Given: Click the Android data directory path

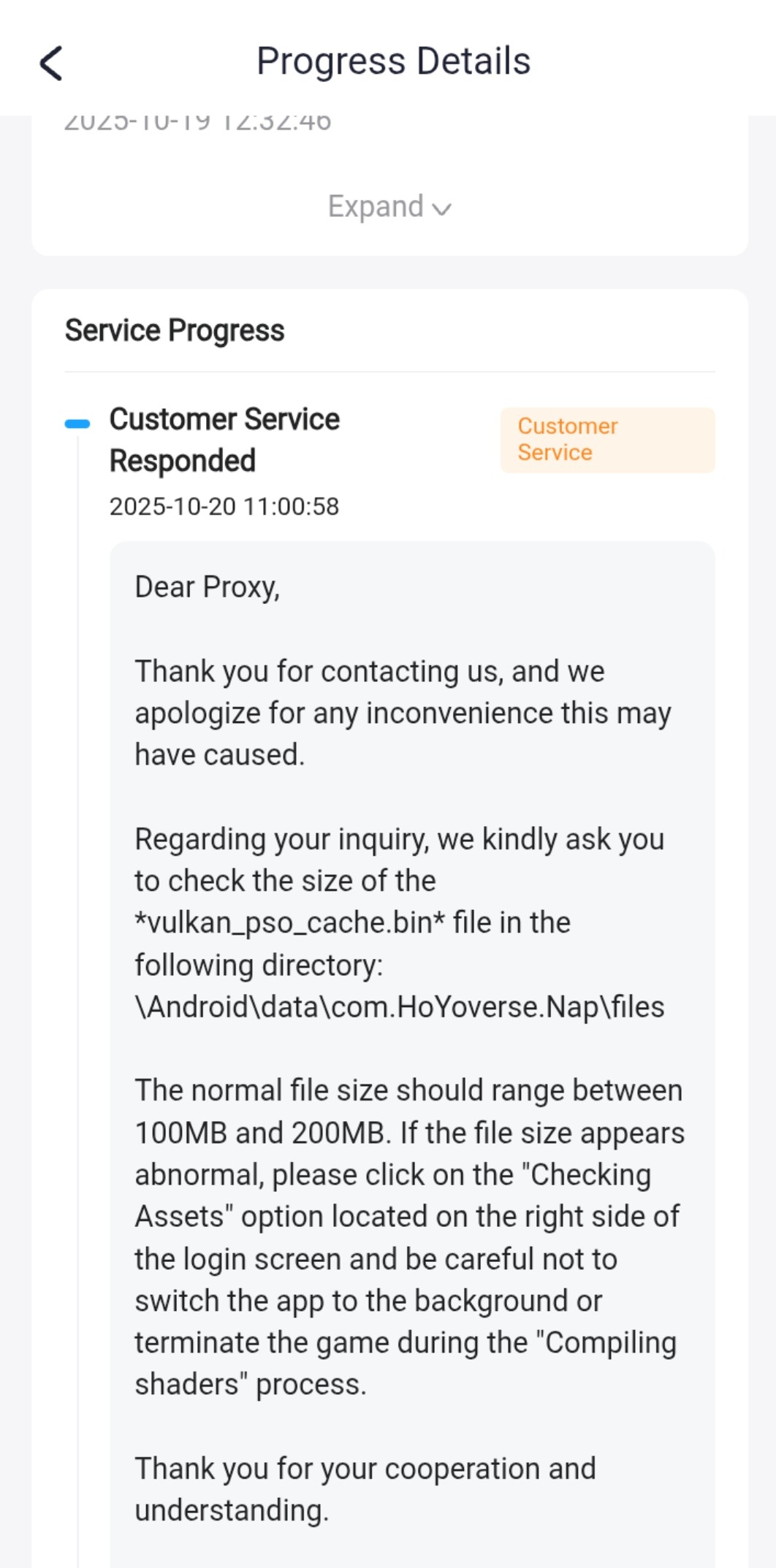Looking at the screenshot, I should click(x=400, y=1007).
